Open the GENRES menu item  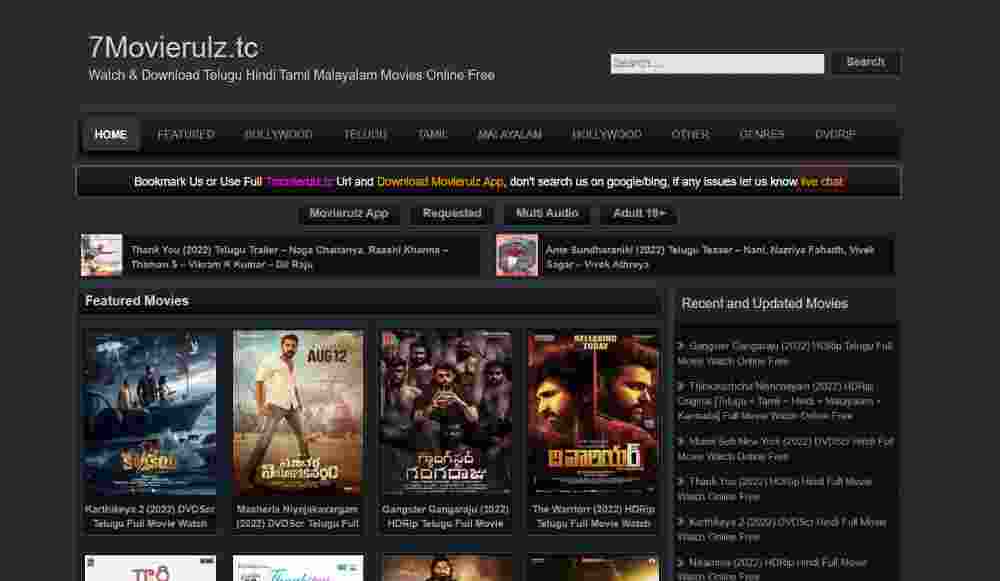(761, 135)
